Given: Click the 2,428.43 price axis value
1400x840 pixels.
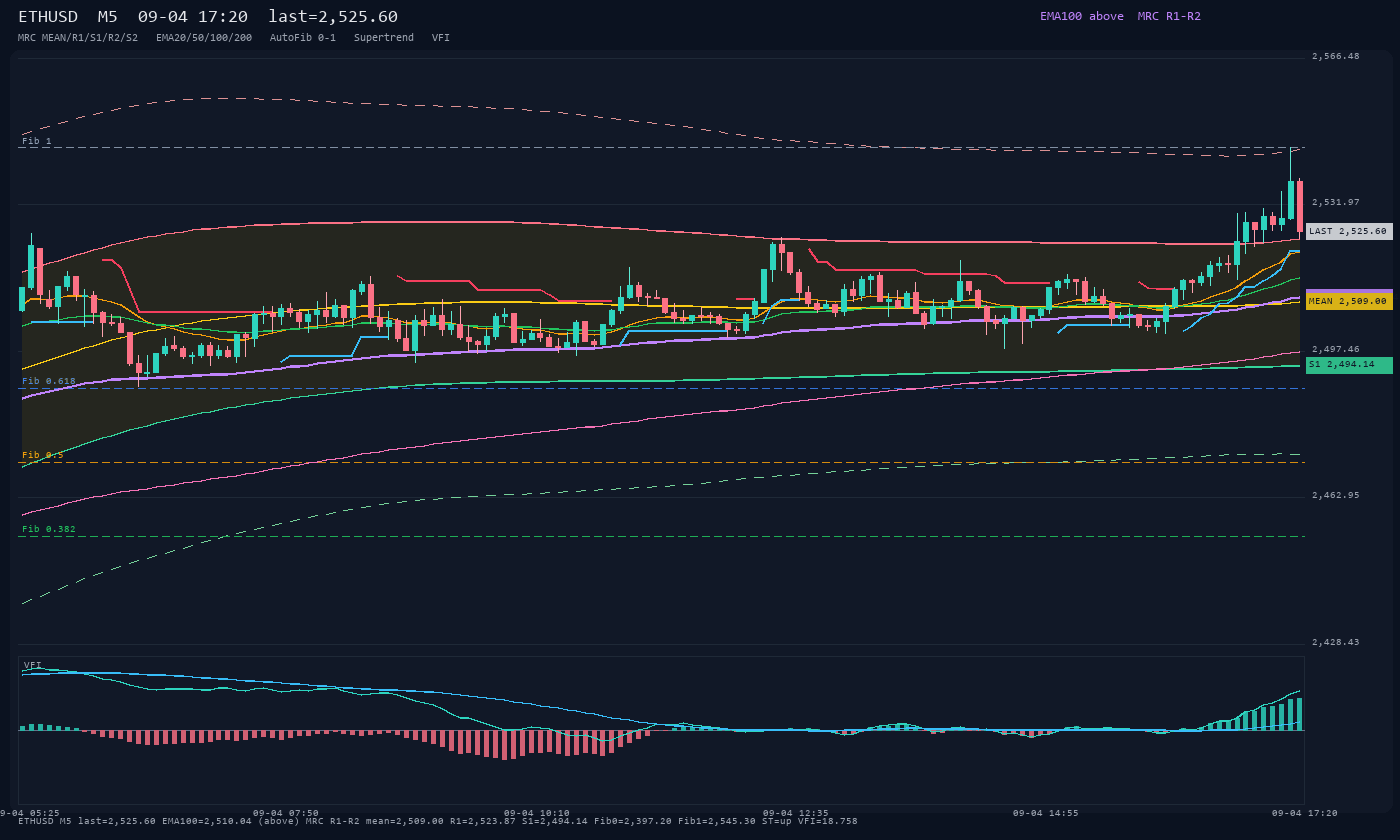Looking at the screenshot, I should pyautogui.click(x=1336, y=642).
